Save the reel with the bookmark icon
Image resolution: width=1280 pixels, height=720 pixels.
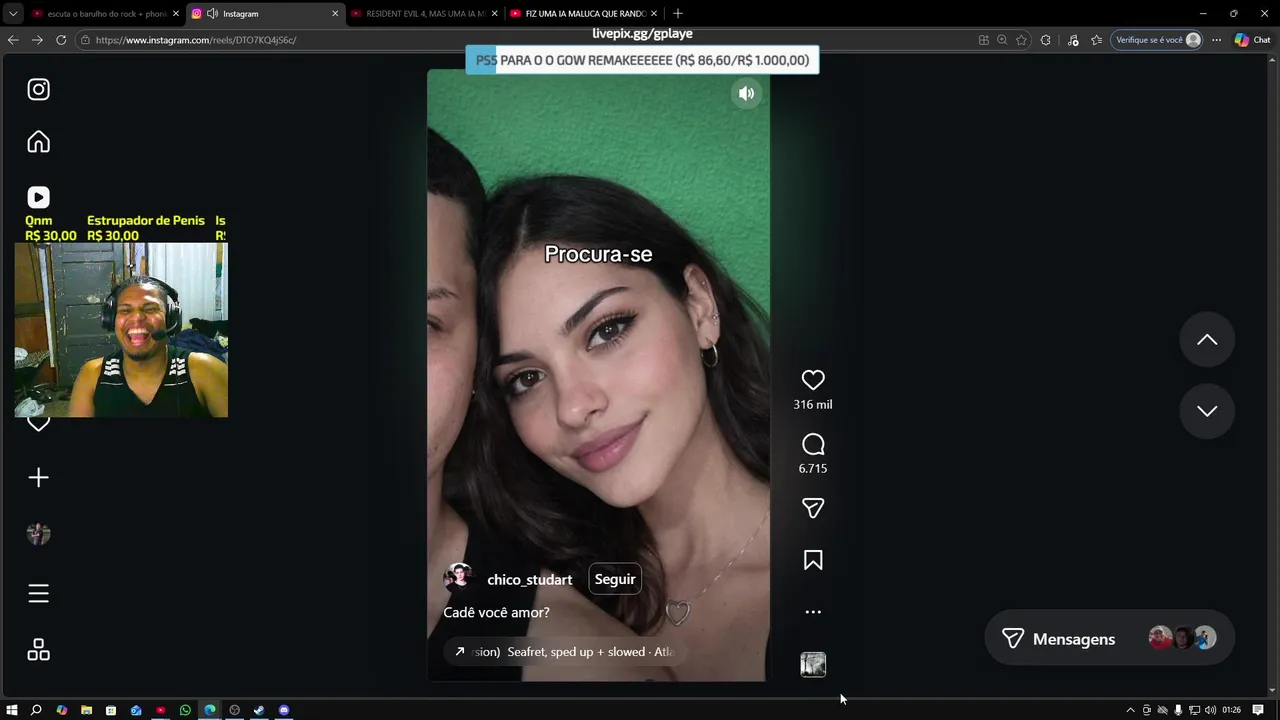coord(813,560)
